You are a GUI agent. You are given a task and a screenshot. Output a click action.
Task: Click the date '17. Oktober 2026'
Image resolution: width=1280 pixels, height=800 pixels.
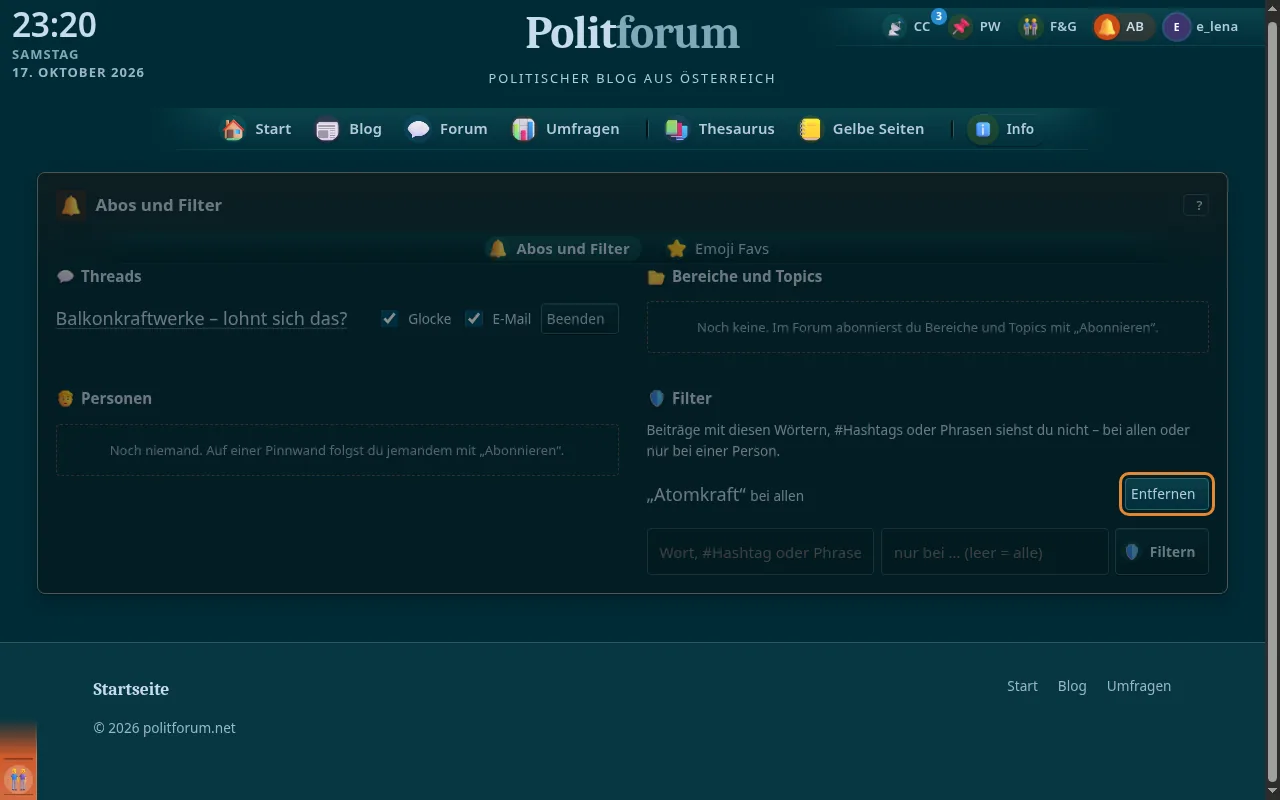click(78, 73)
